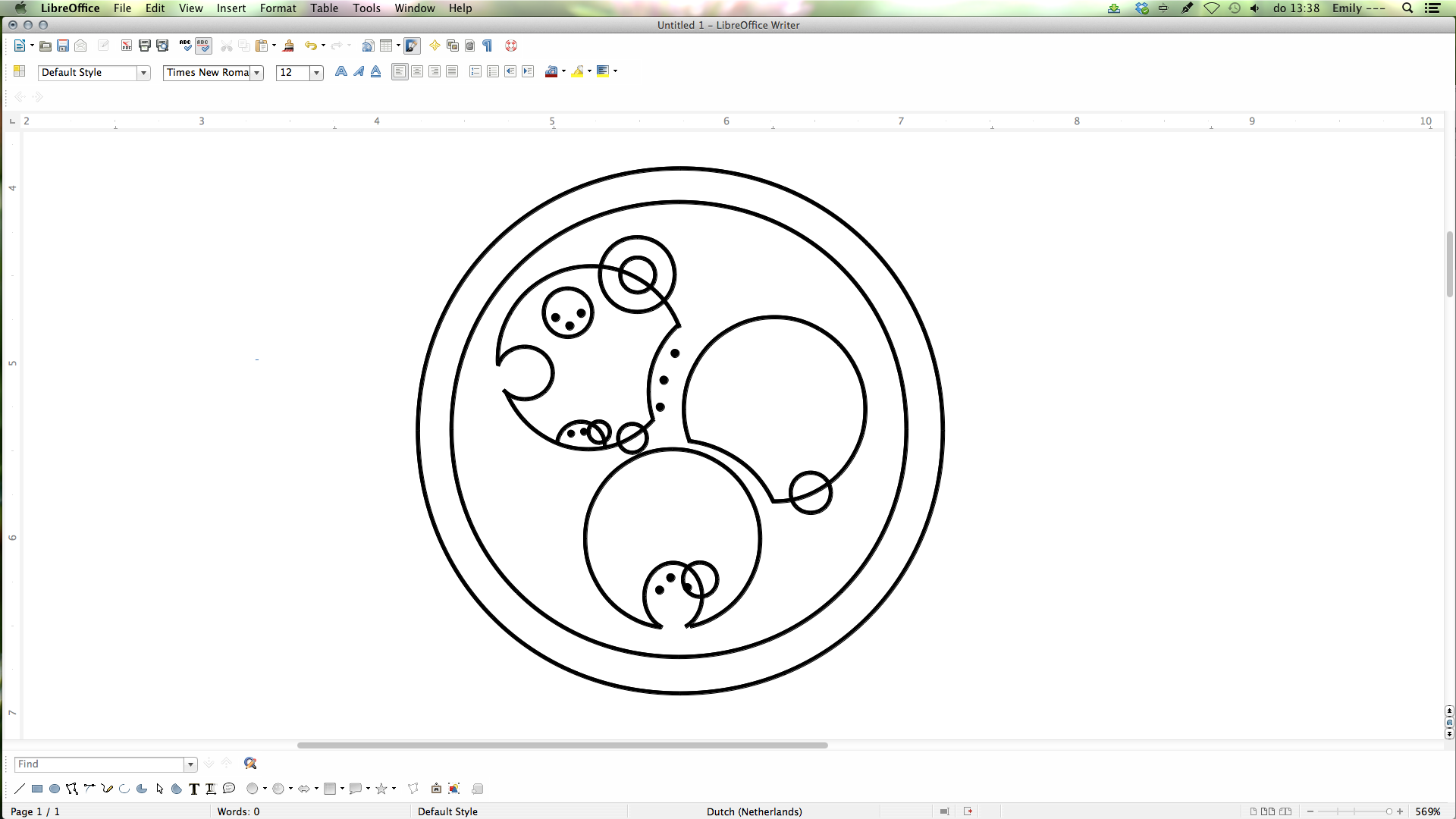Choose the Callouts speech bubble tool
Viewport: 1456px width, 819px height.
point(229,789)
